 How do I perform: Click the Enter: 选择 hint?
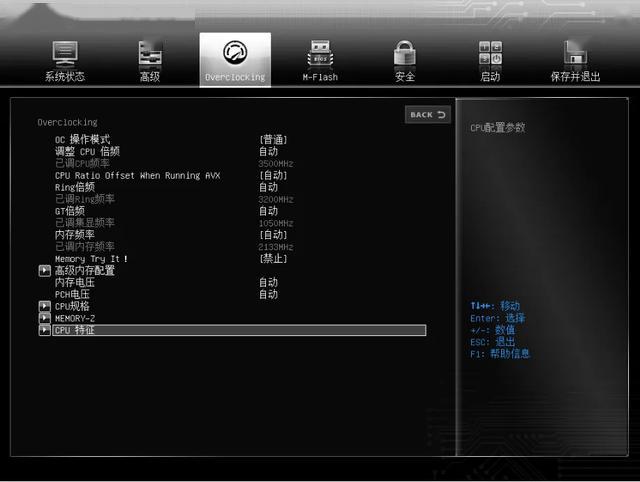pyautogui.click(x=498, y=318)
